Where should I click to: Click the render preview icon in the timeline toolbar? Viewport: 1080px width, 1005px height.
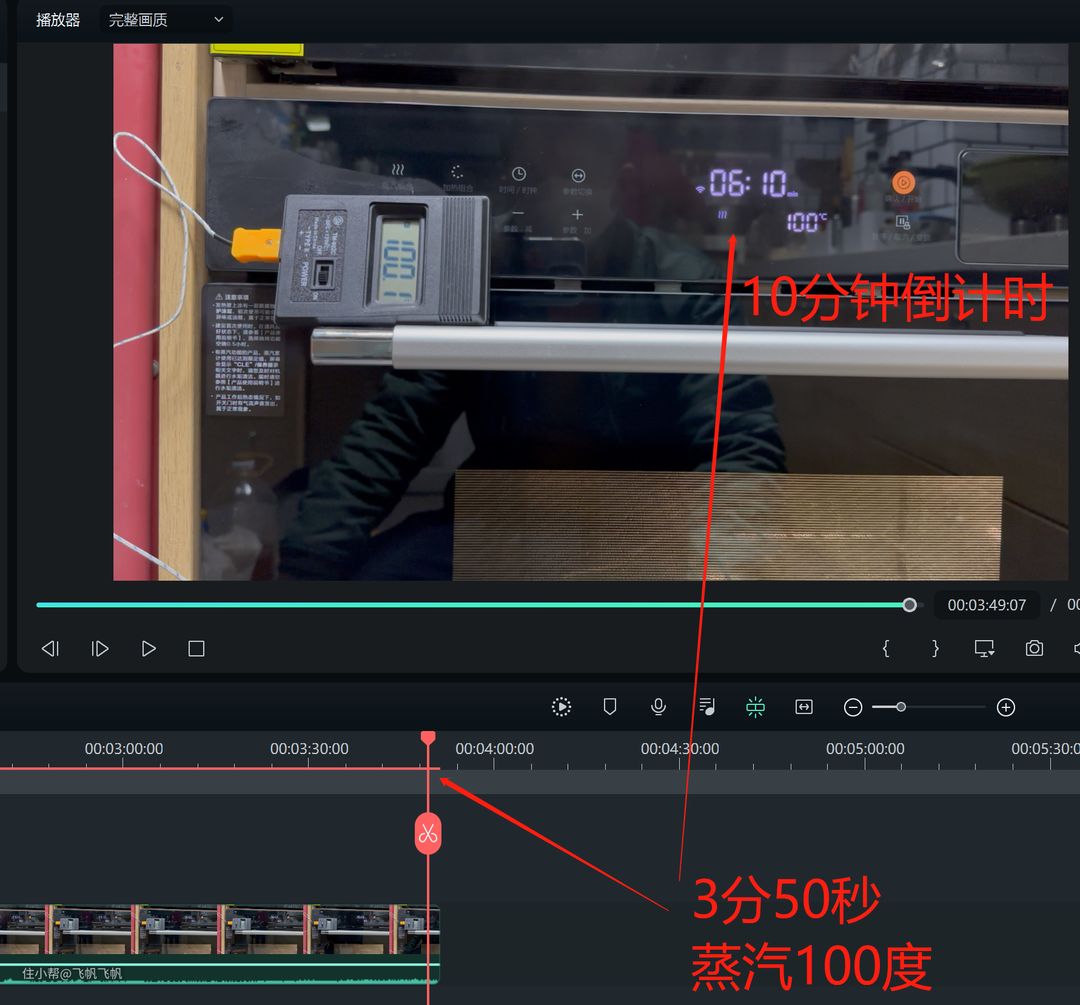pyautogui.click(x=562, y=707)
